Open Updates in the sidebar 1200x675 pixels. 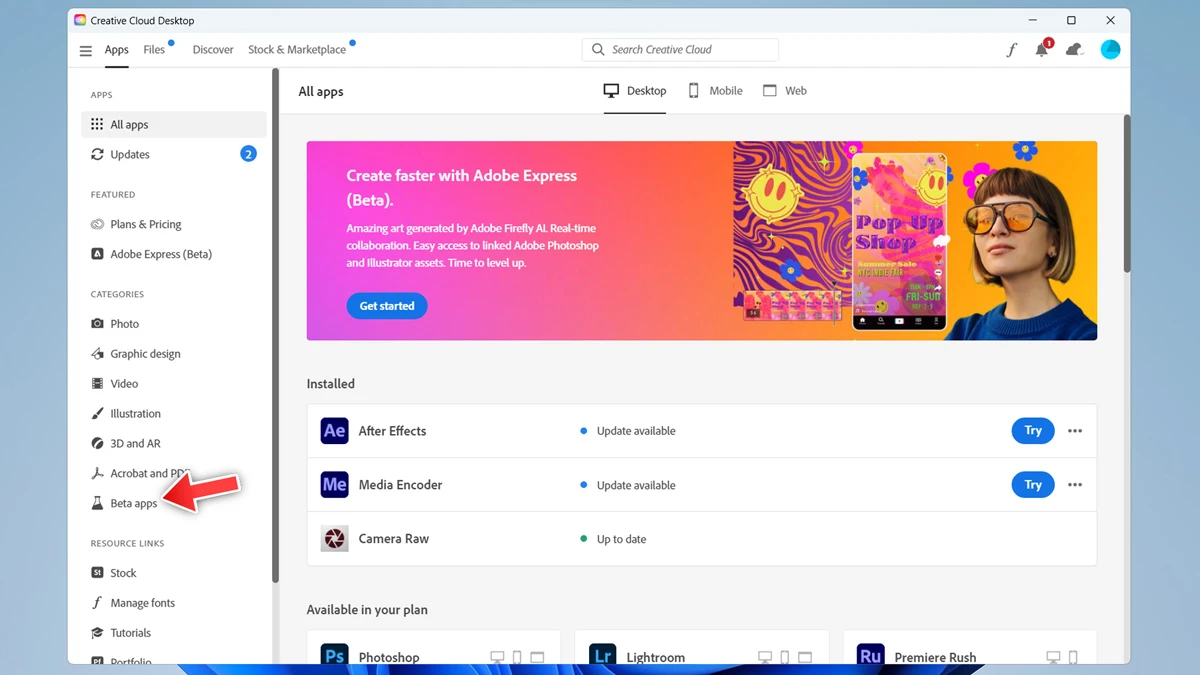174,154
